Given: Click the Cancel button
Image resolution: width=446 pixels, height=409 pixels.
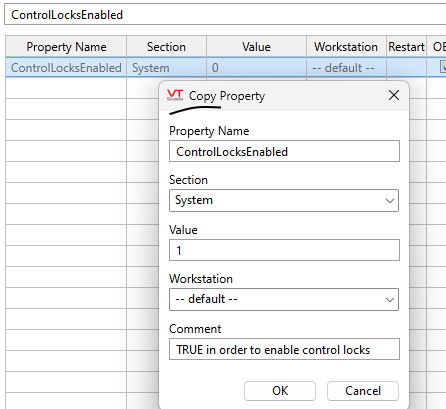Looking at the screenshot, I should click(x=363, y=391).
